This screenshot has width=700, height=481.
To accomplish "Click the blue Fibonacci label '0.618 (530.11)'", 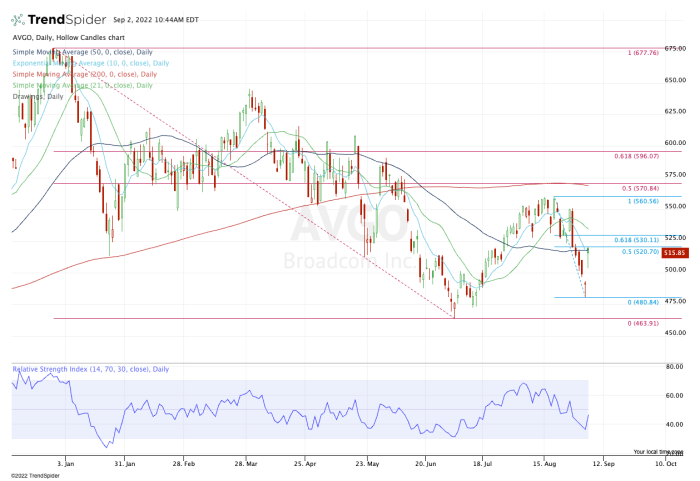I will [637, 240].
